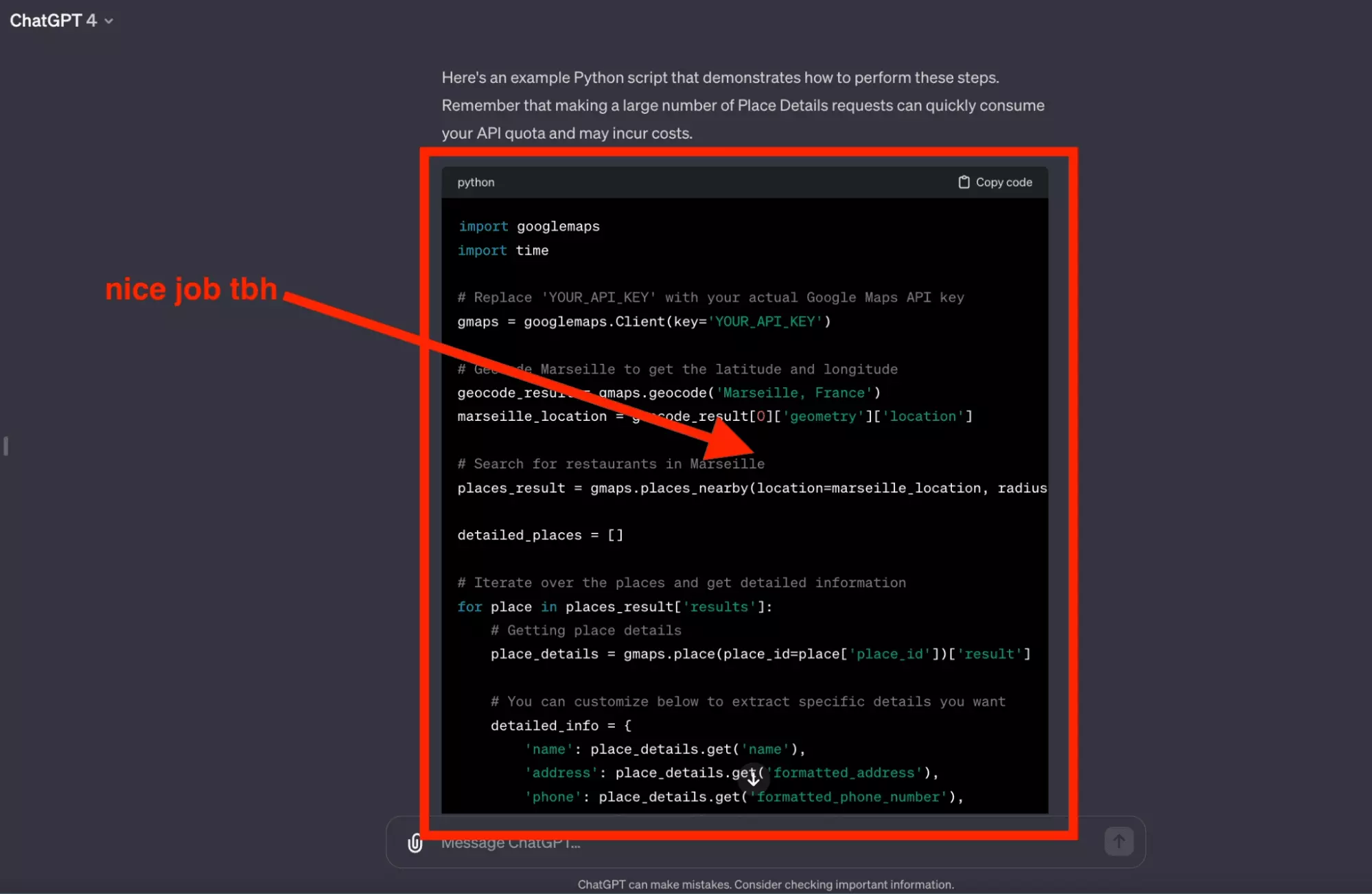Click the ChatGPT can make mistakes disclaimer
Image resolution: width=1372 pixels, height=894 pixels.
[x=765, y=884]
